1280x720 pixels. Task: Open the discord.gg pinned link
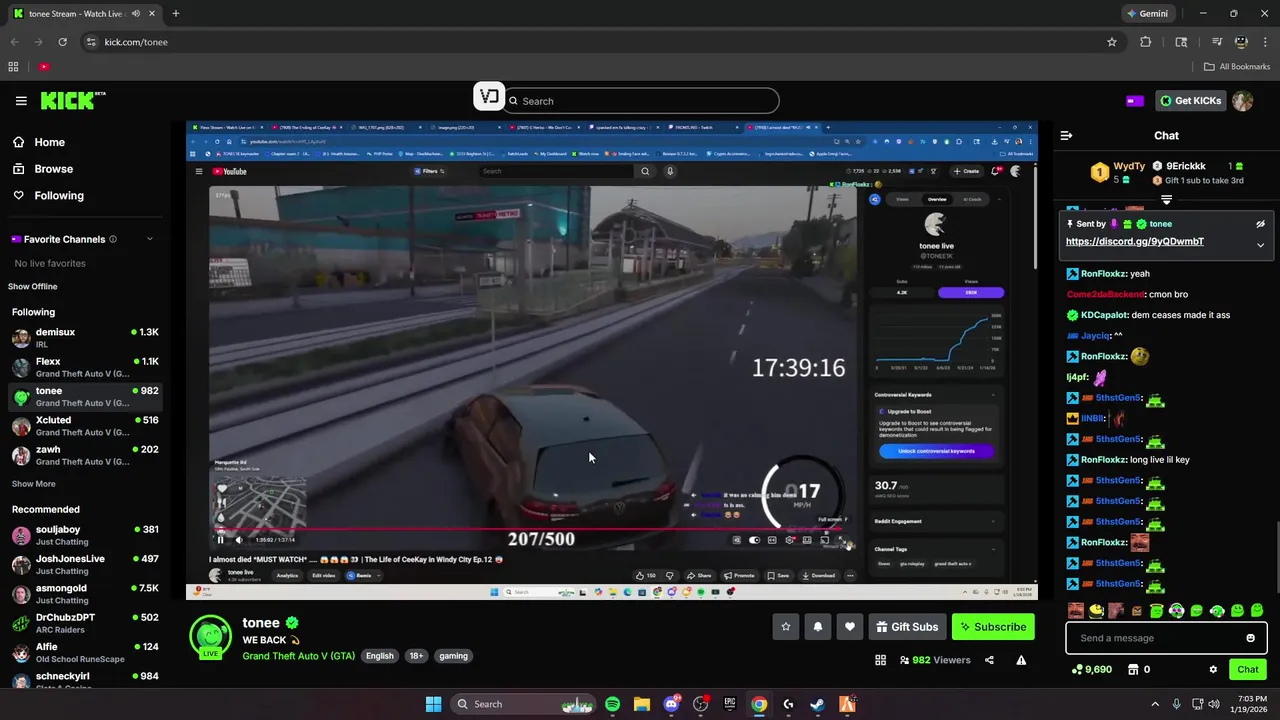pos(1134,241)
